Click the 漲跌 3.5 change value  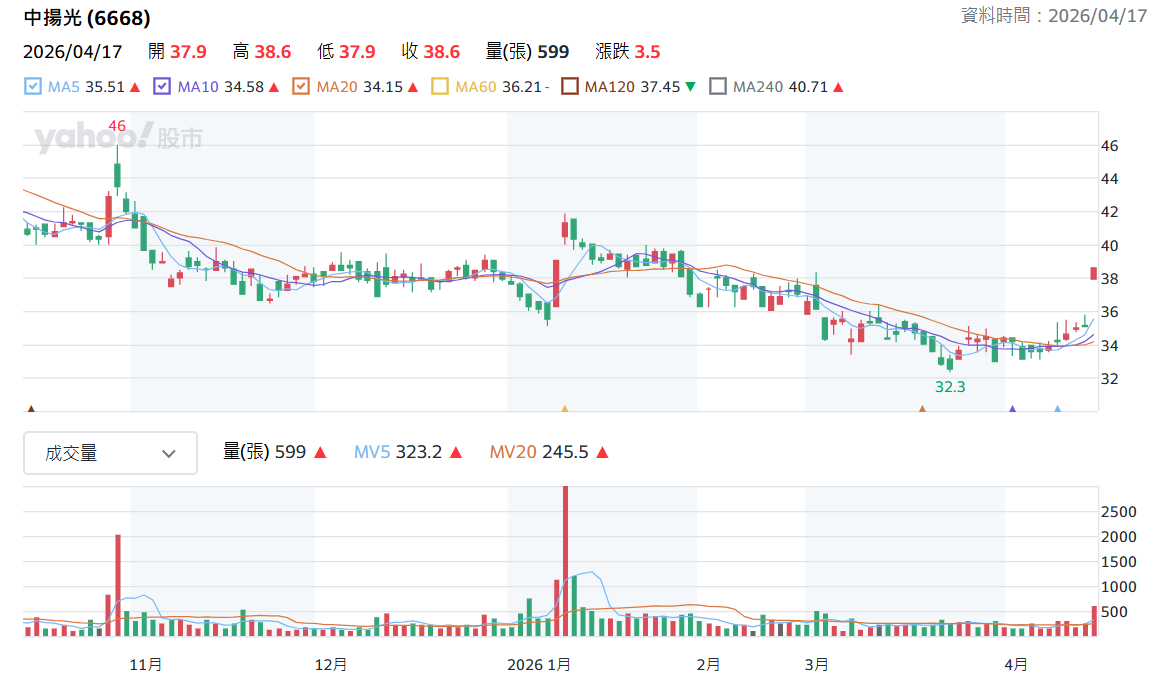click(628, 52)
